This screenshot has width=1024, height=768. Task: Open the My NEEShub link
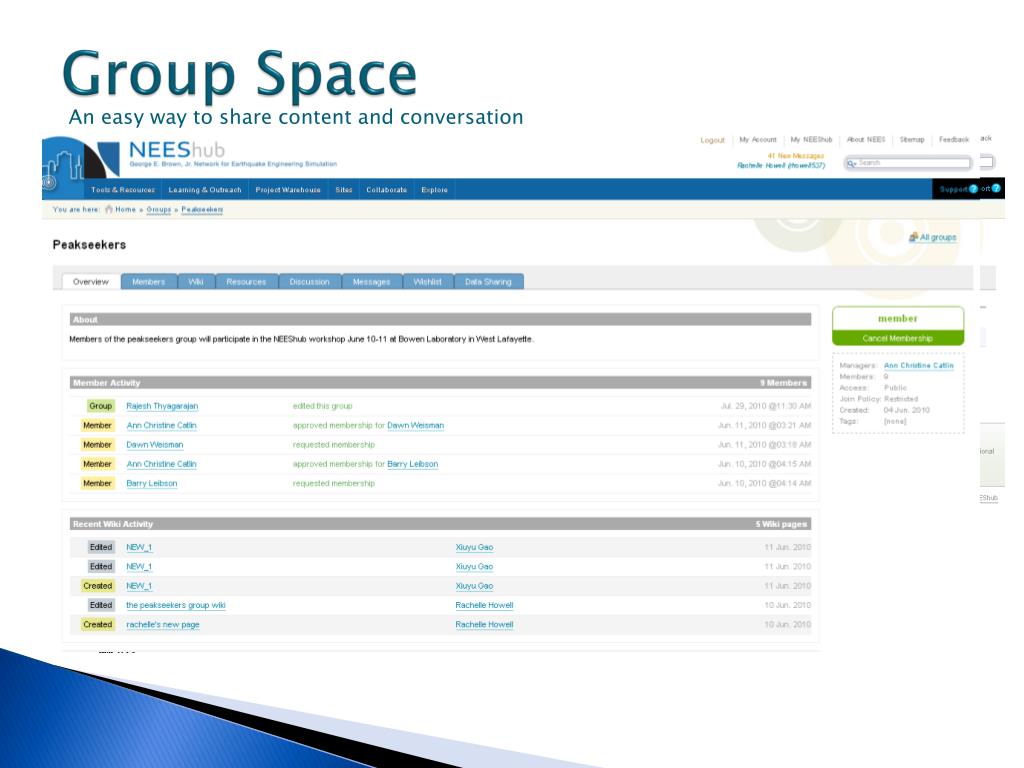click(x=812, y=140)
